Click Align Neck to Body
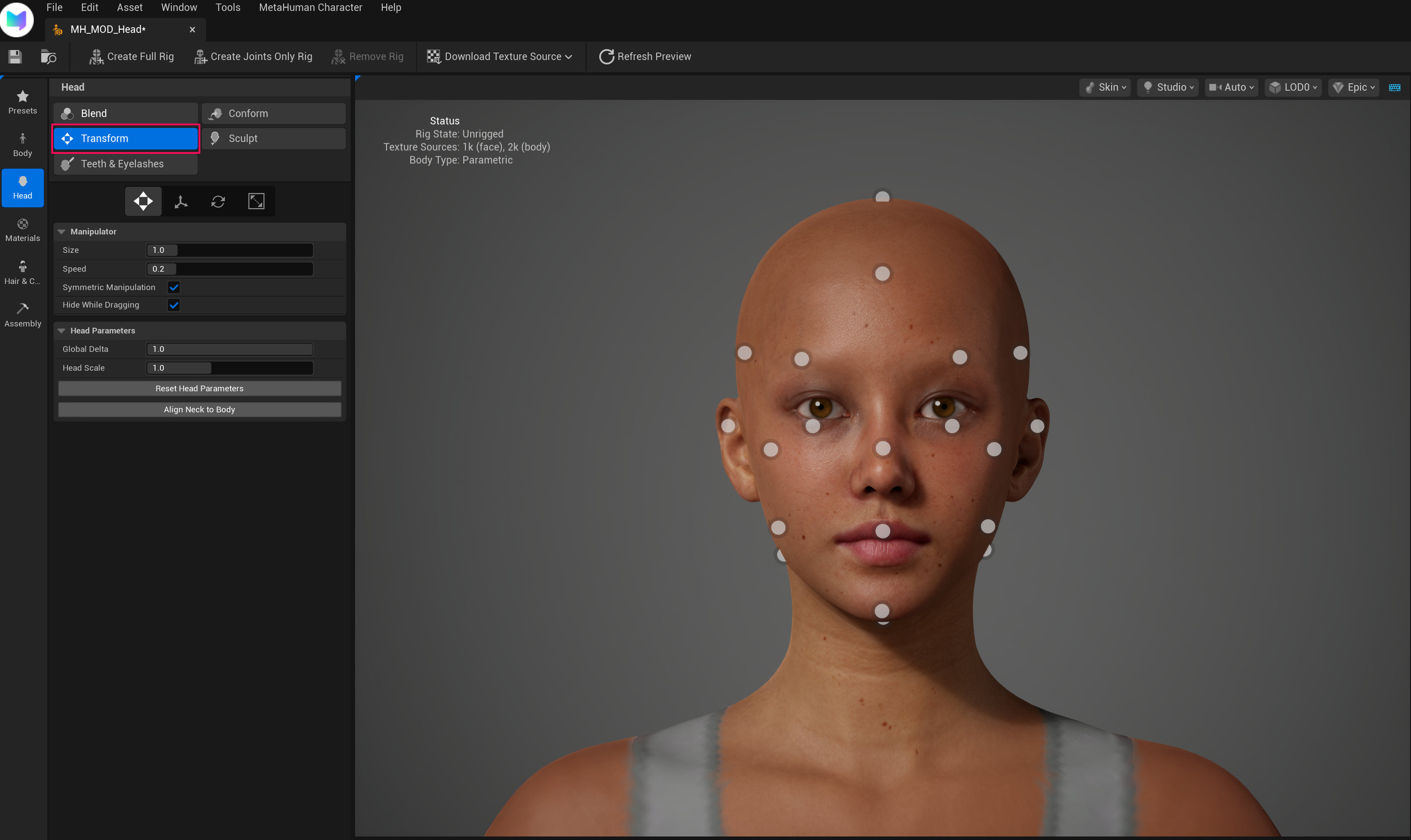This screenshot has height=840, width=1411. [199, 409]
